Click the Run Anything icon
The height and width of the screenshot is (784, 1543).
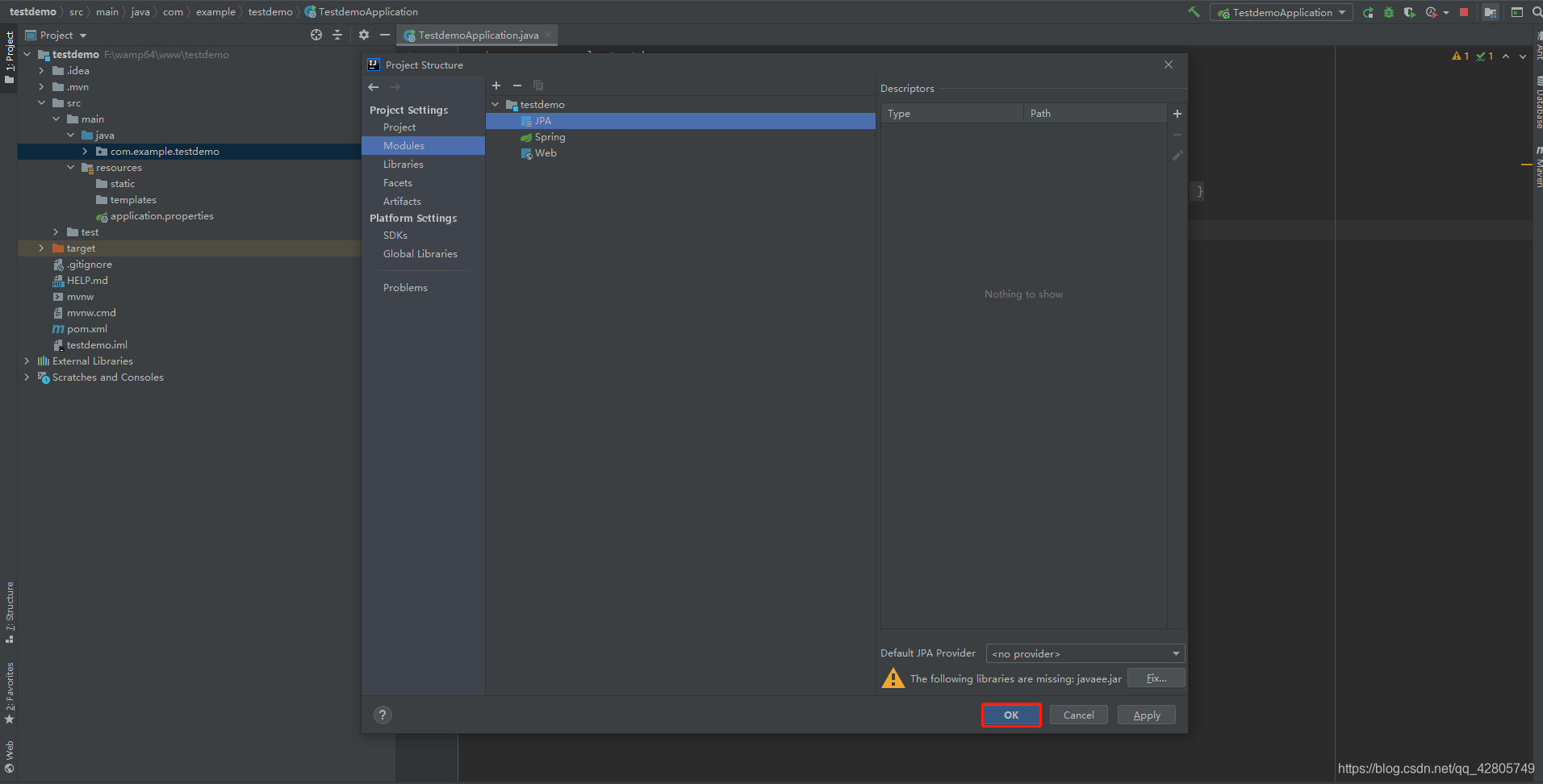pyautogui.click(x=1517, y=12)
